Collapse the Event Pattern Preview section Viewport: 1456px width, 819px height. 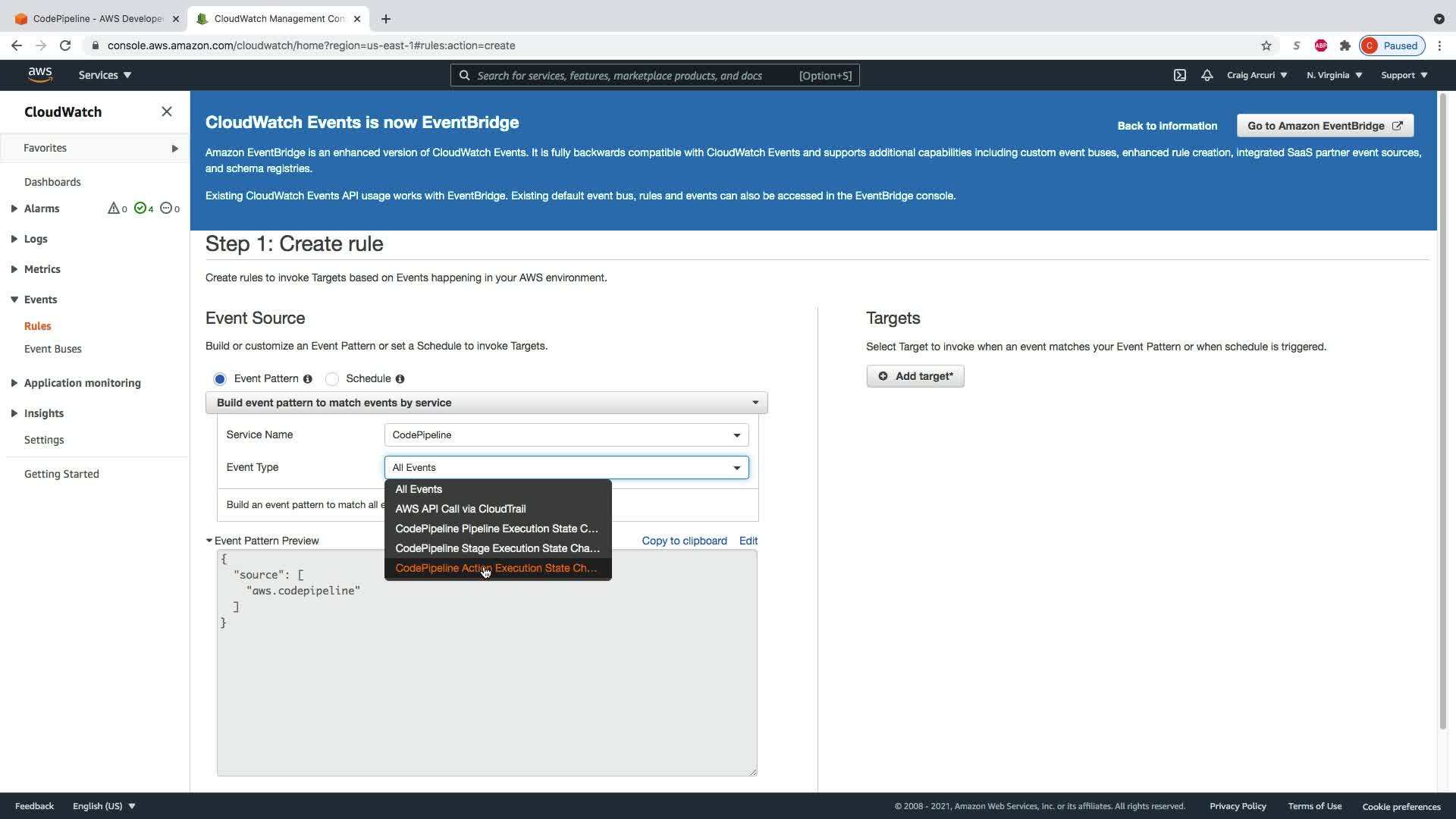209,541
